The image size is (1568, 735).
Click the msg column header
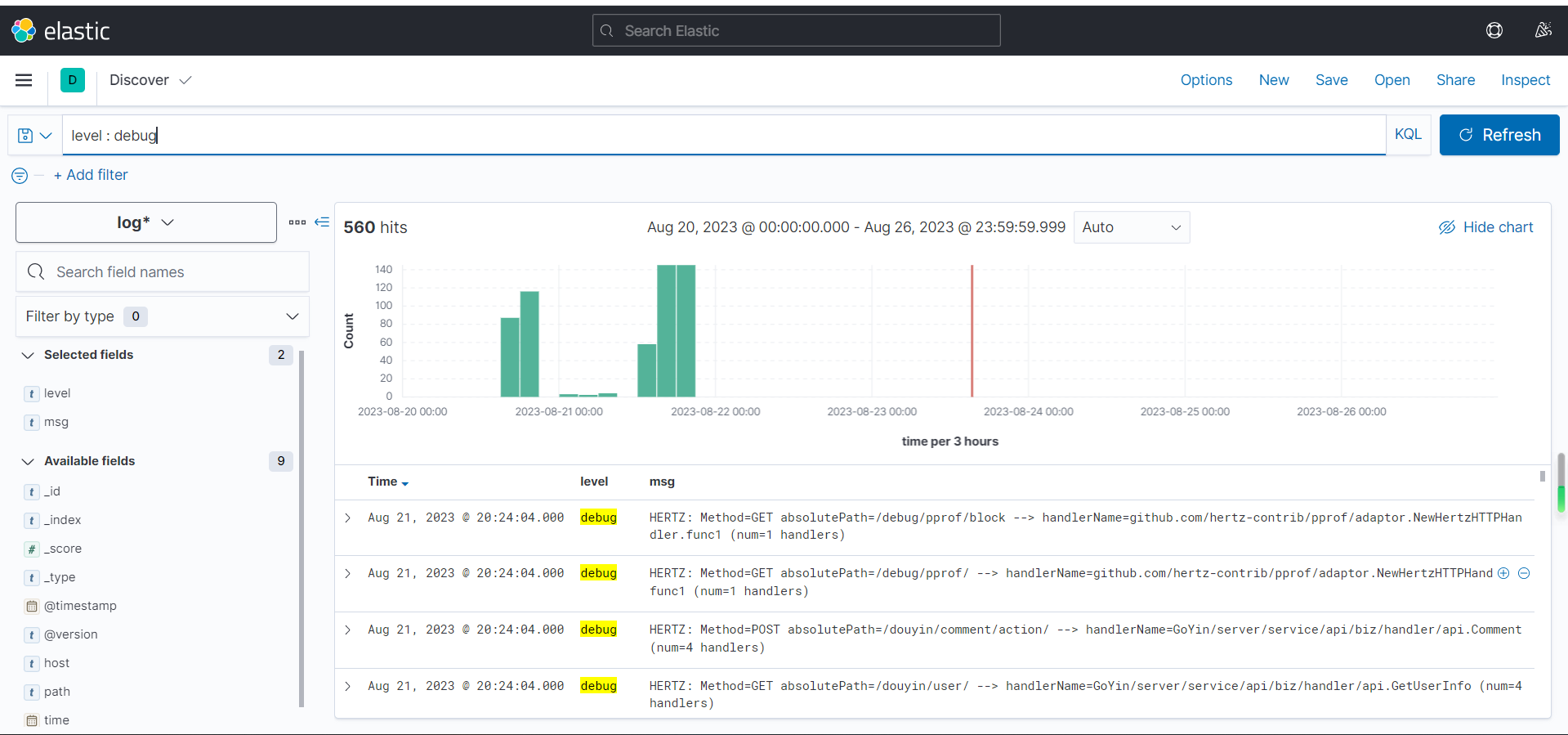click(x=662, y=482)
